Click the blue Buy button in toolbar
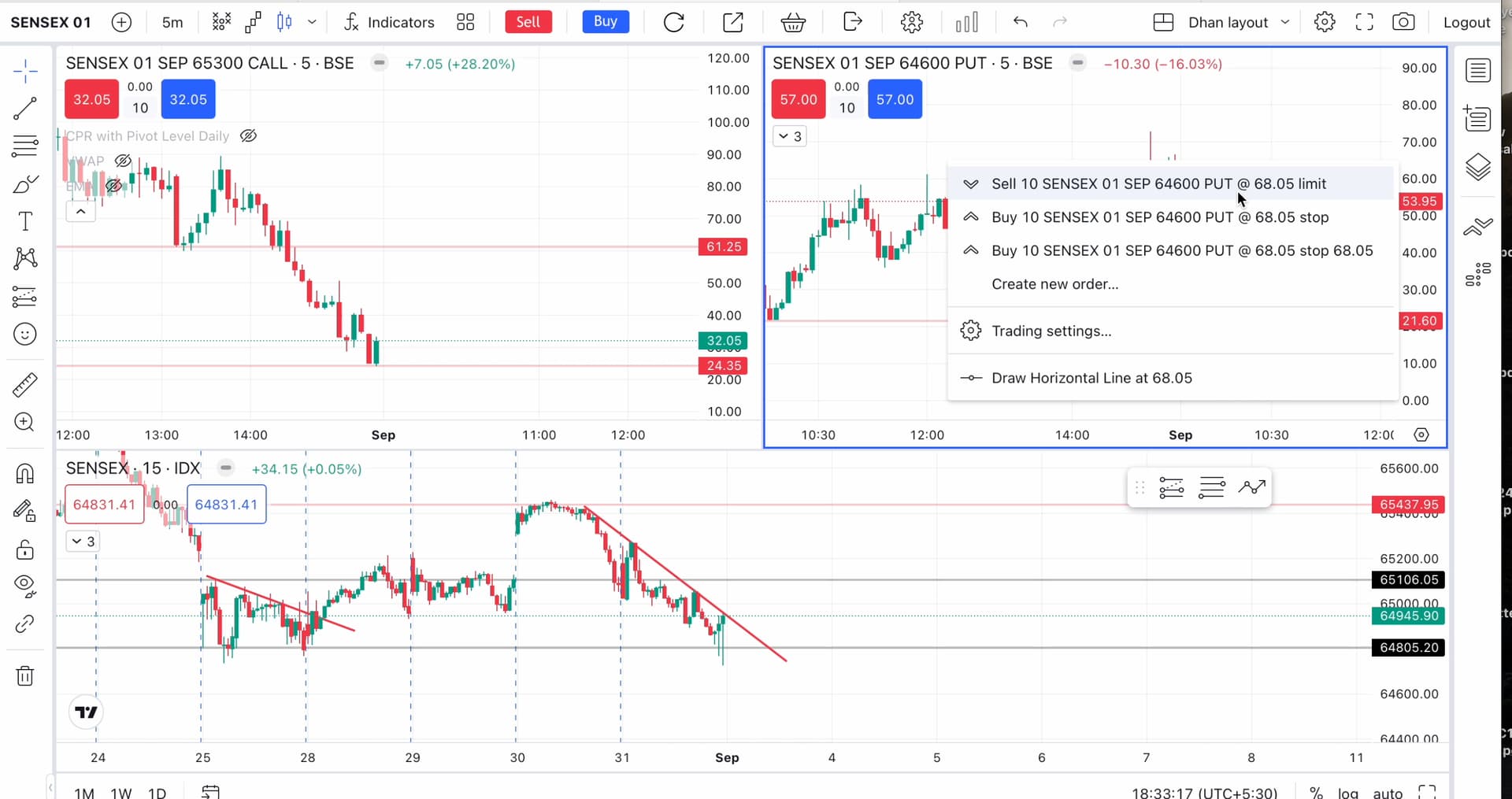 click(606, 21)
